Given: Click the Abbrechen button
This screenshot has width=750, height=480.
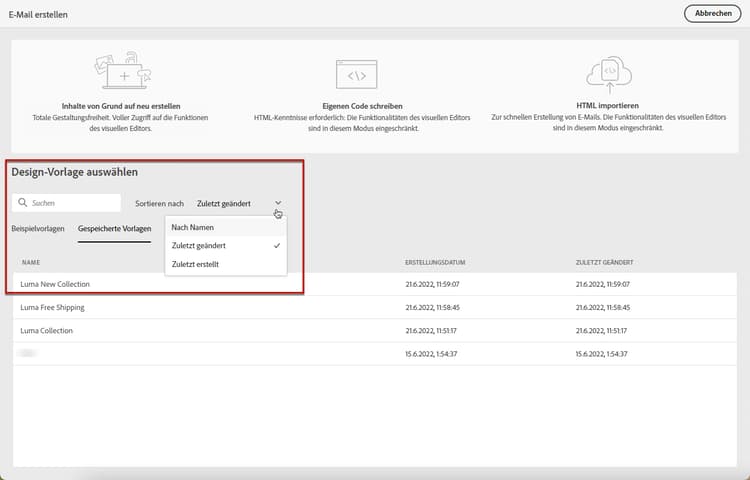Looking at the screenshot, I should tap(712, 14).
